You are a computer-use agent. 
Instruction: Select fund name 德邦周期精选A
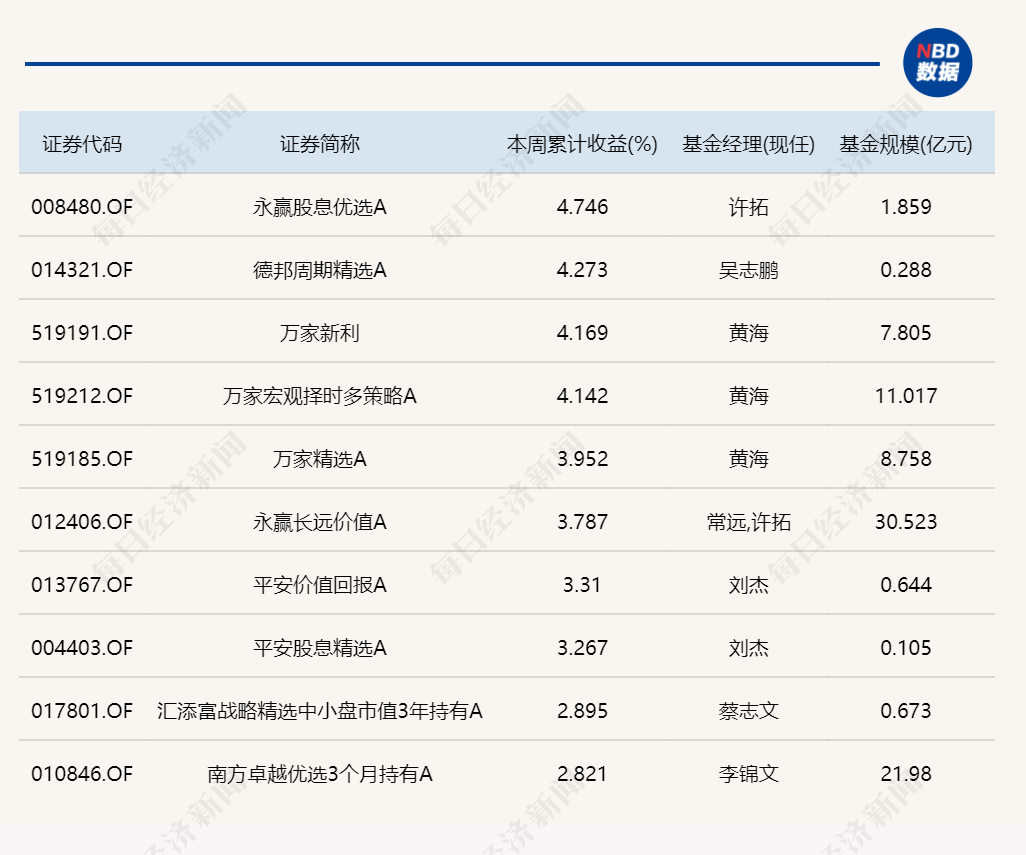tap(319, 270)
